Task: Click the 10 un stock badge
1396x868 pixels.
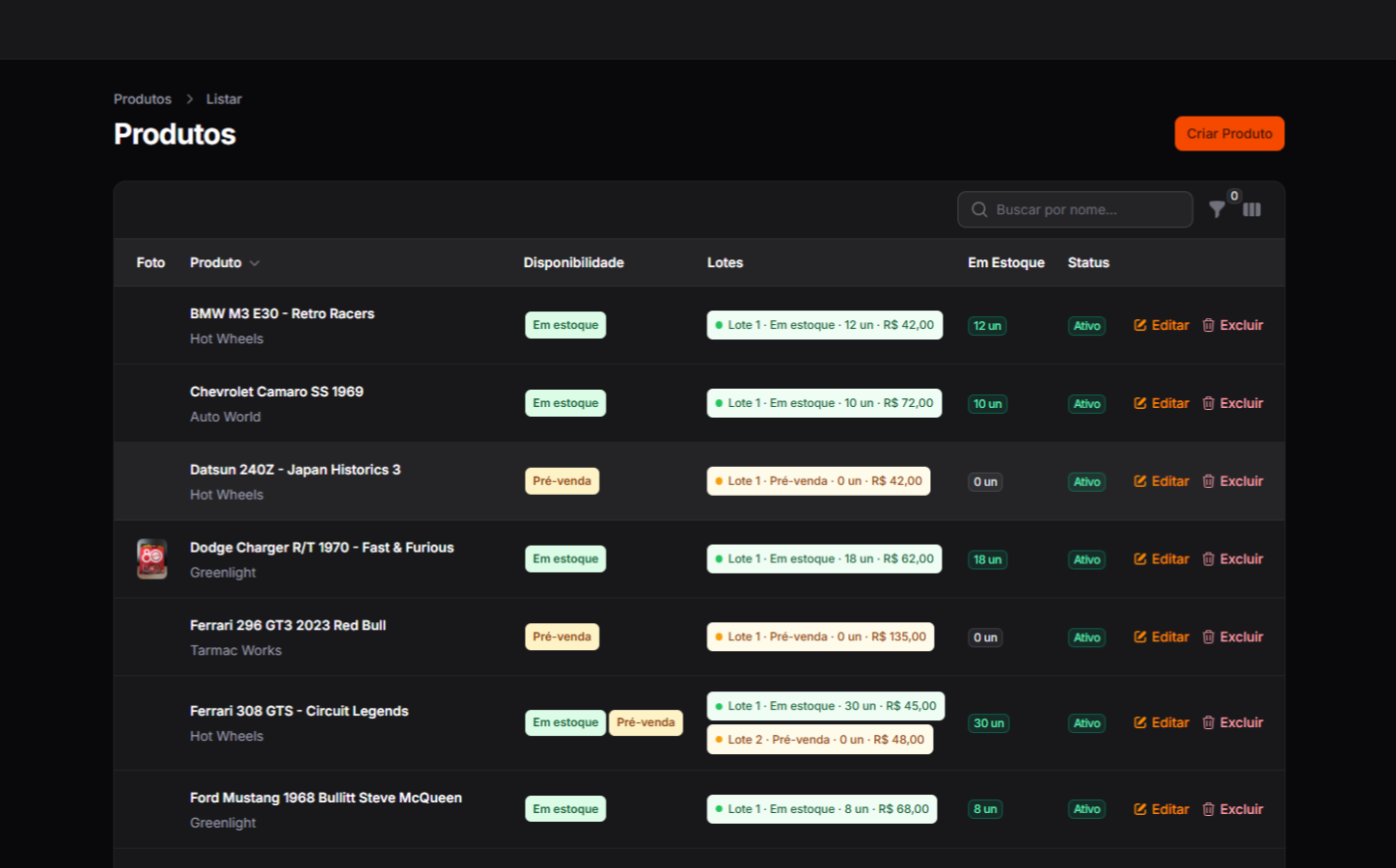Action: (x=988, y=404)
